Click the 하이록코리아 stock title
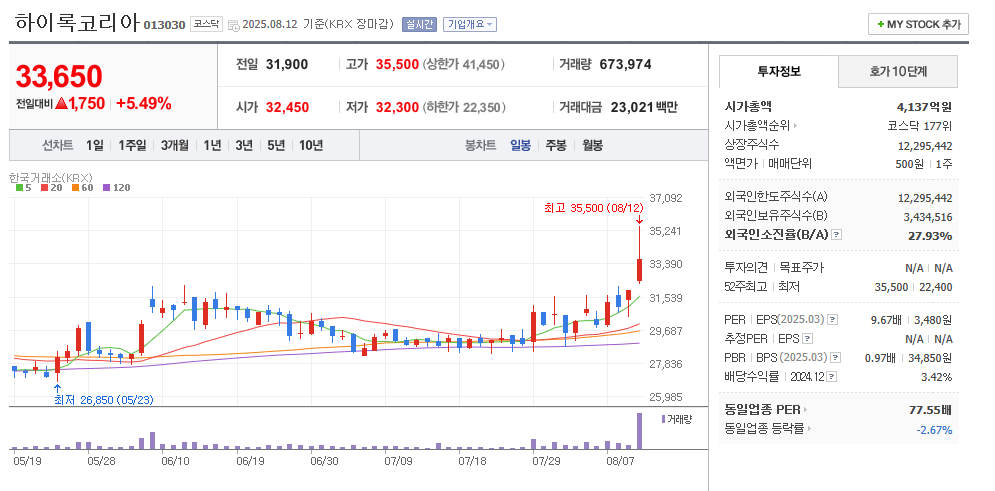Viewport: 995px width, 491px height. click(77, 23)
